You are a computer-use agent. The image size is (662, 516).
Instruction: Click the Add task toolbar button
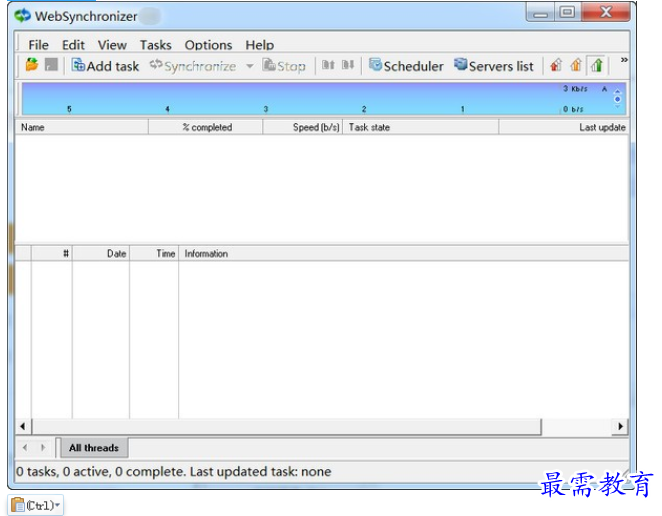[105, 66]
